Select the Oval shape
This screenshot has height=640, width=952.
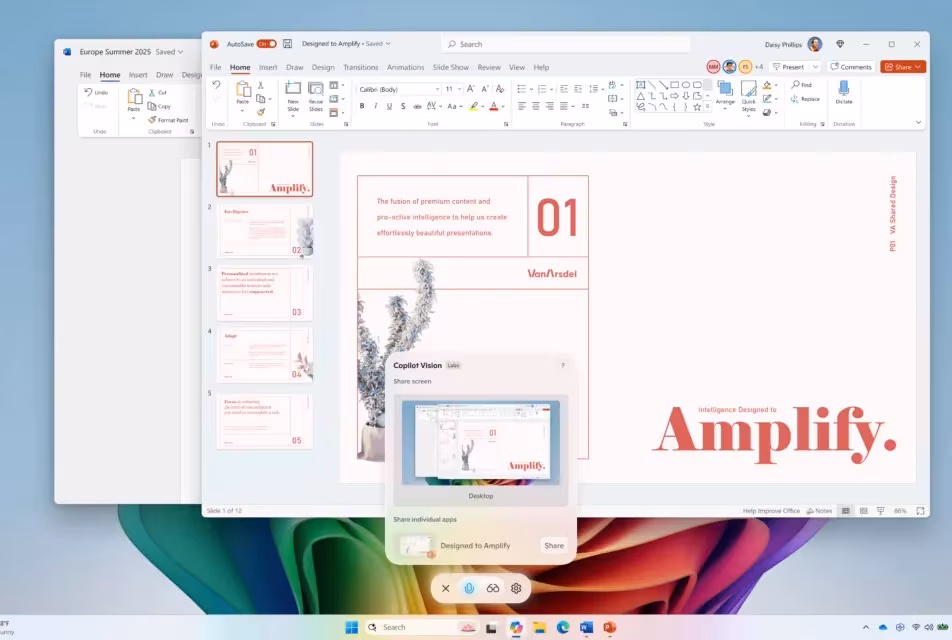[685, 85]
